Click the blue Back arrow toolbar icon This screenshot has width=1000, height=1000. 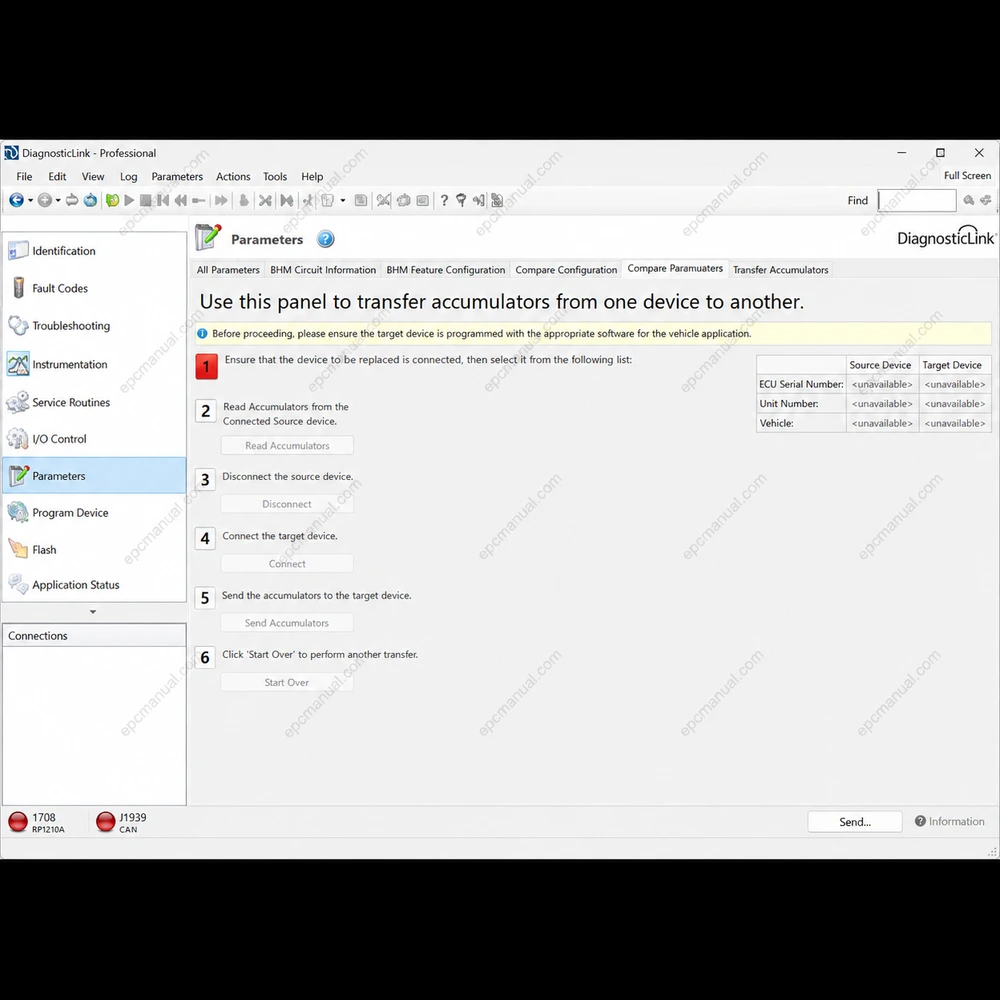click(x=16, y=200)
